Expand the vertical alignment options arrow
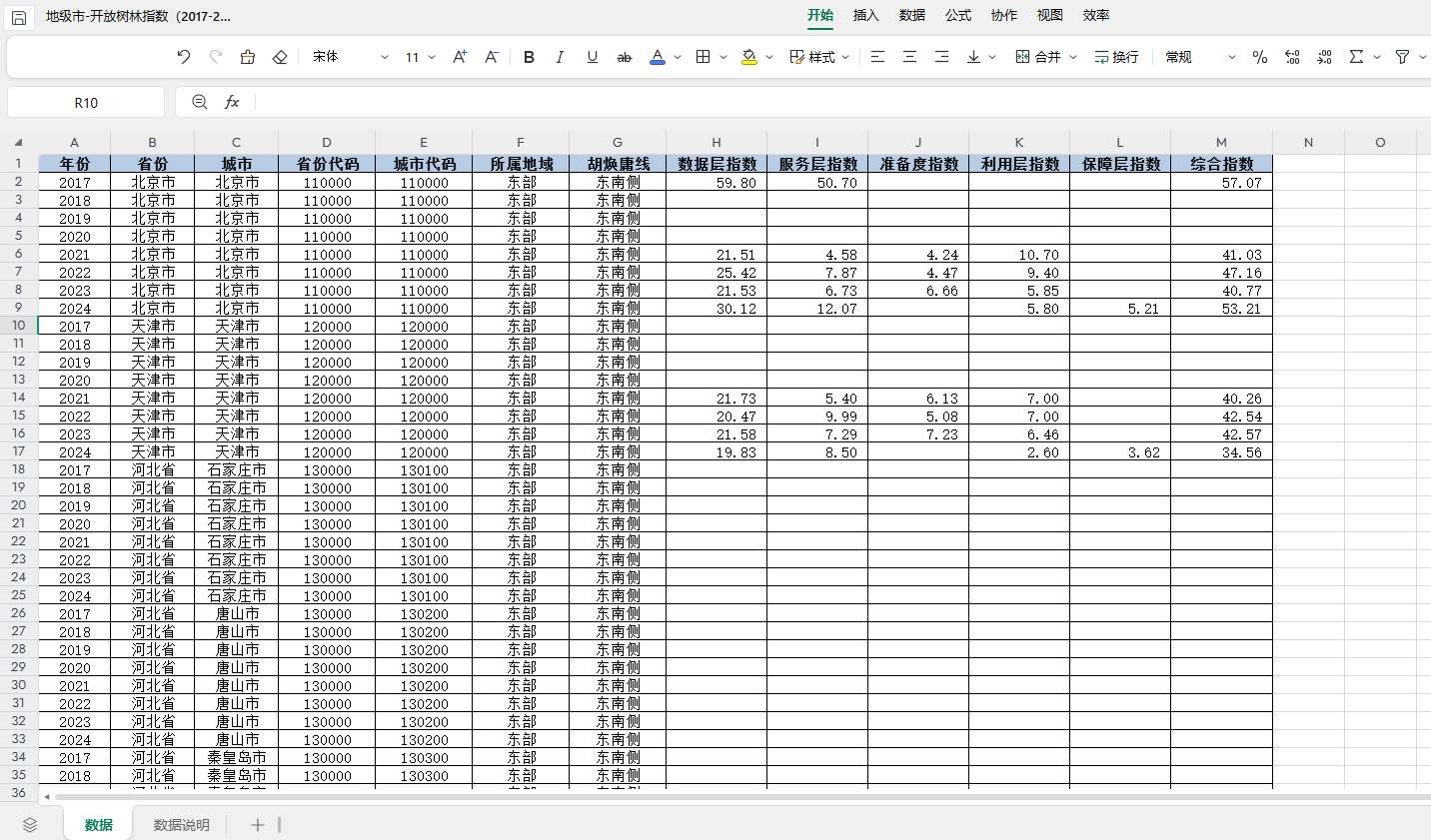The width and height of the screenshot is (1431, 840). 992,57
